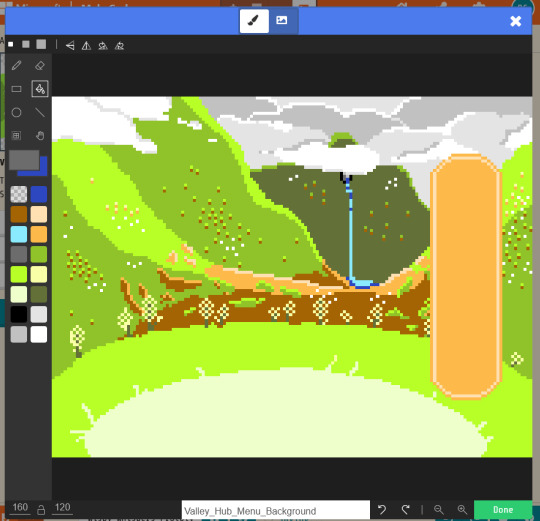This screenshot has width=540, height=521.
Task: Switch to the paintbrush editor tab
Action: coord(254,21)
